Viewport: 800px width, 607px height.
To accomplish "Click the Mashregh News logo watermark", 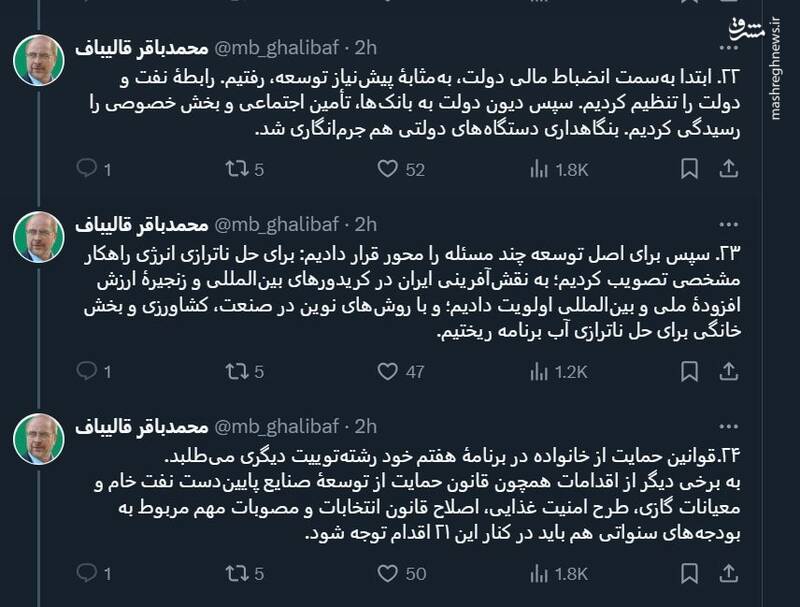I will coord(769,30).
